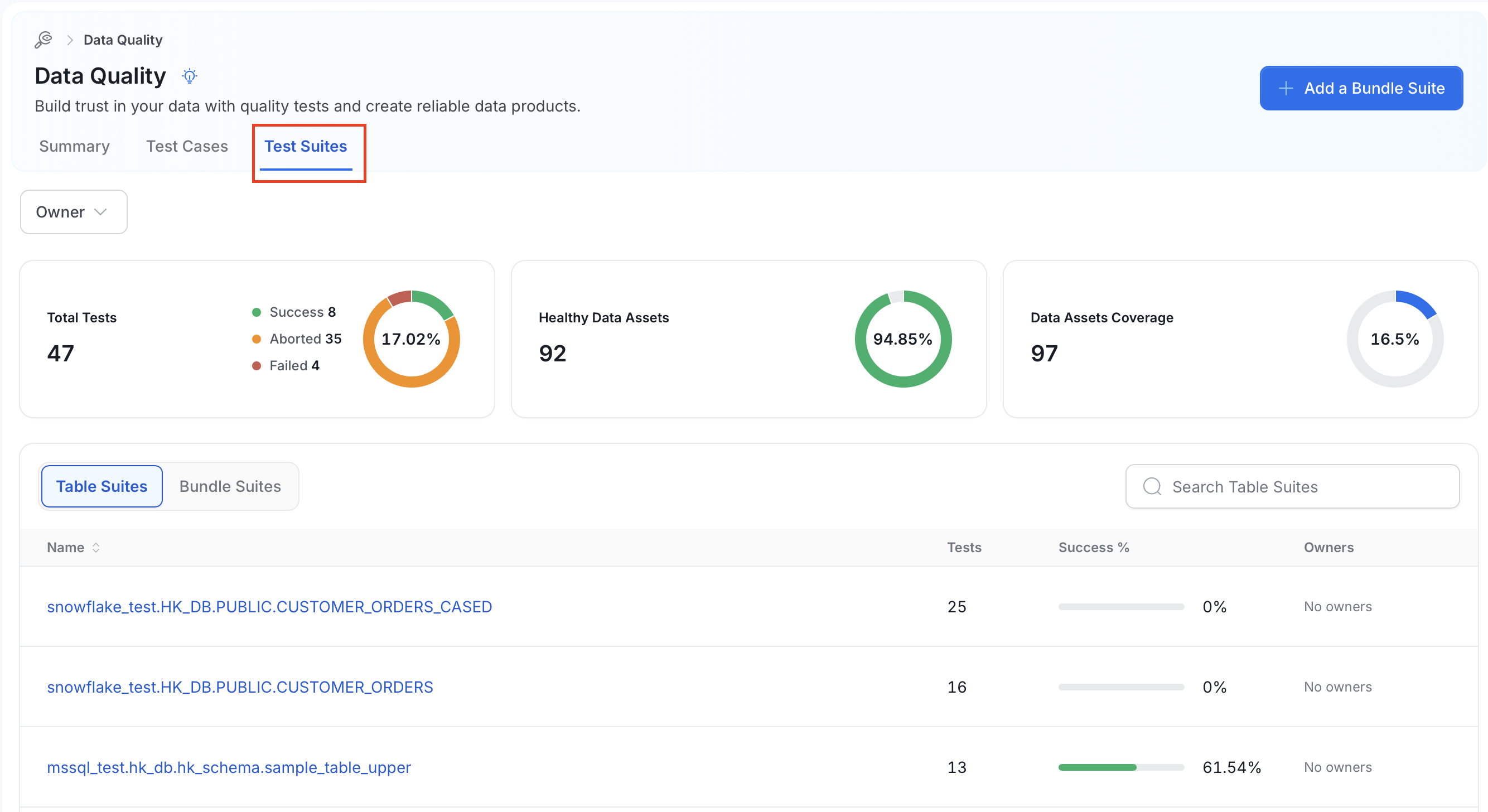
Task: Open the Owner filter dropdown
Action: (74, 212)
